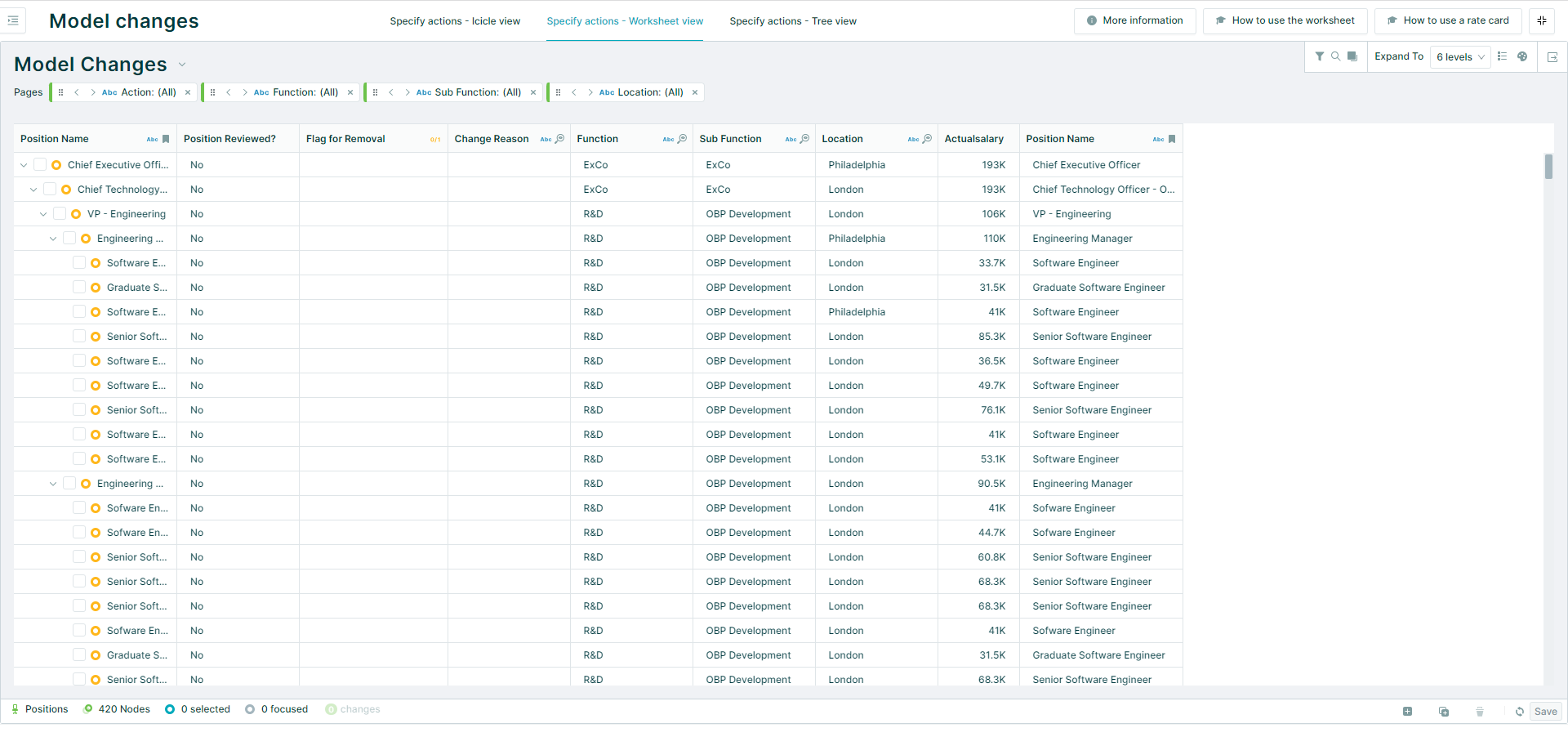Click the 420 Nodes status entry
This screenshot has height=737, width=1568.
pyautogui.click(x=117, y=709)
